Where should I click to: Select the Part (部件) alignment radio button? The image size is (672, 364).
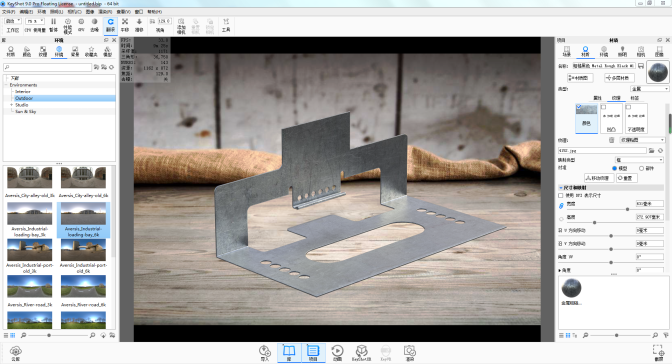(x=641, y=168)
